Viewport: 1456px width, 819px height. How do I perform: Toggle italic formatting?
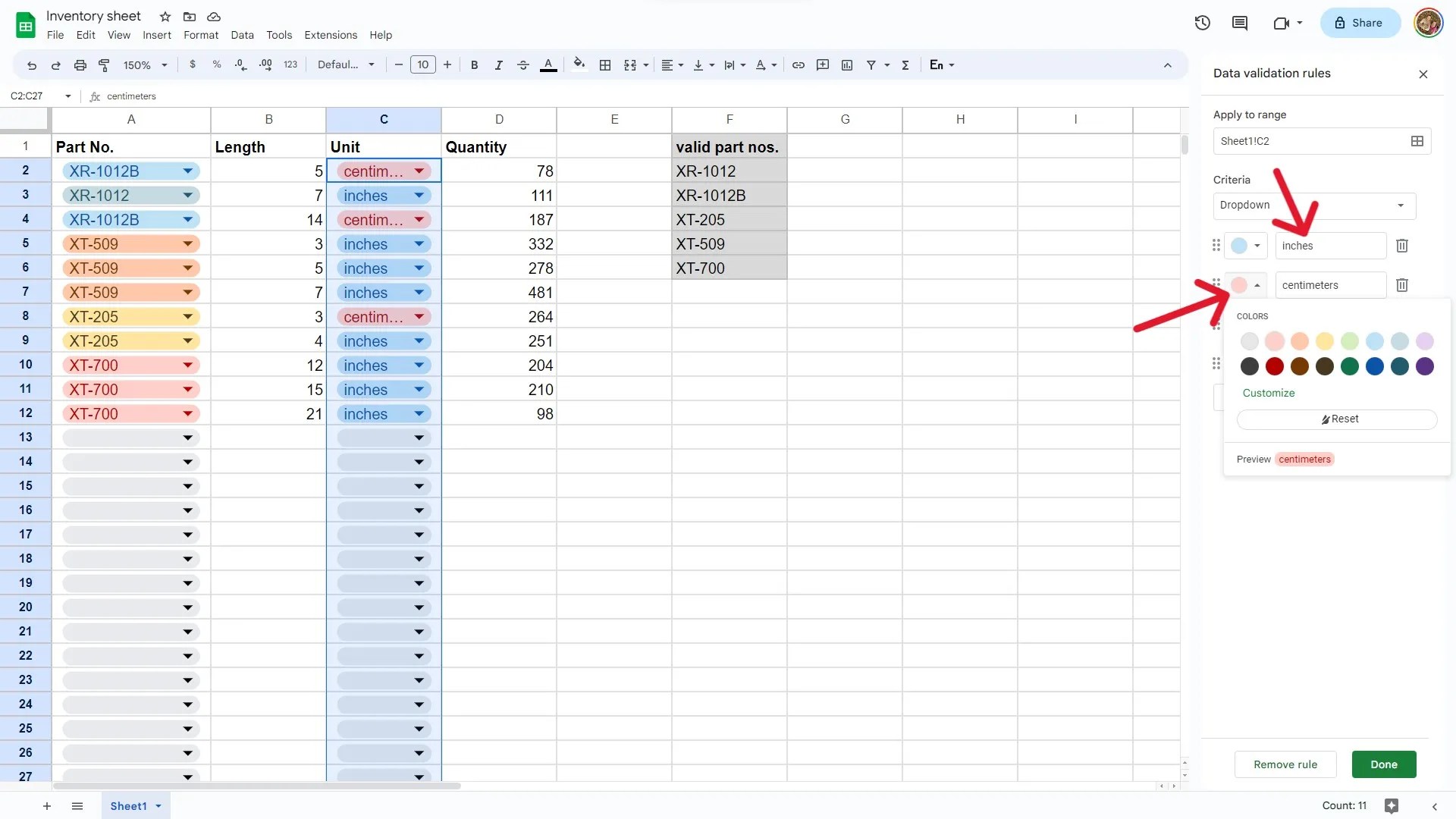point(498,65)
